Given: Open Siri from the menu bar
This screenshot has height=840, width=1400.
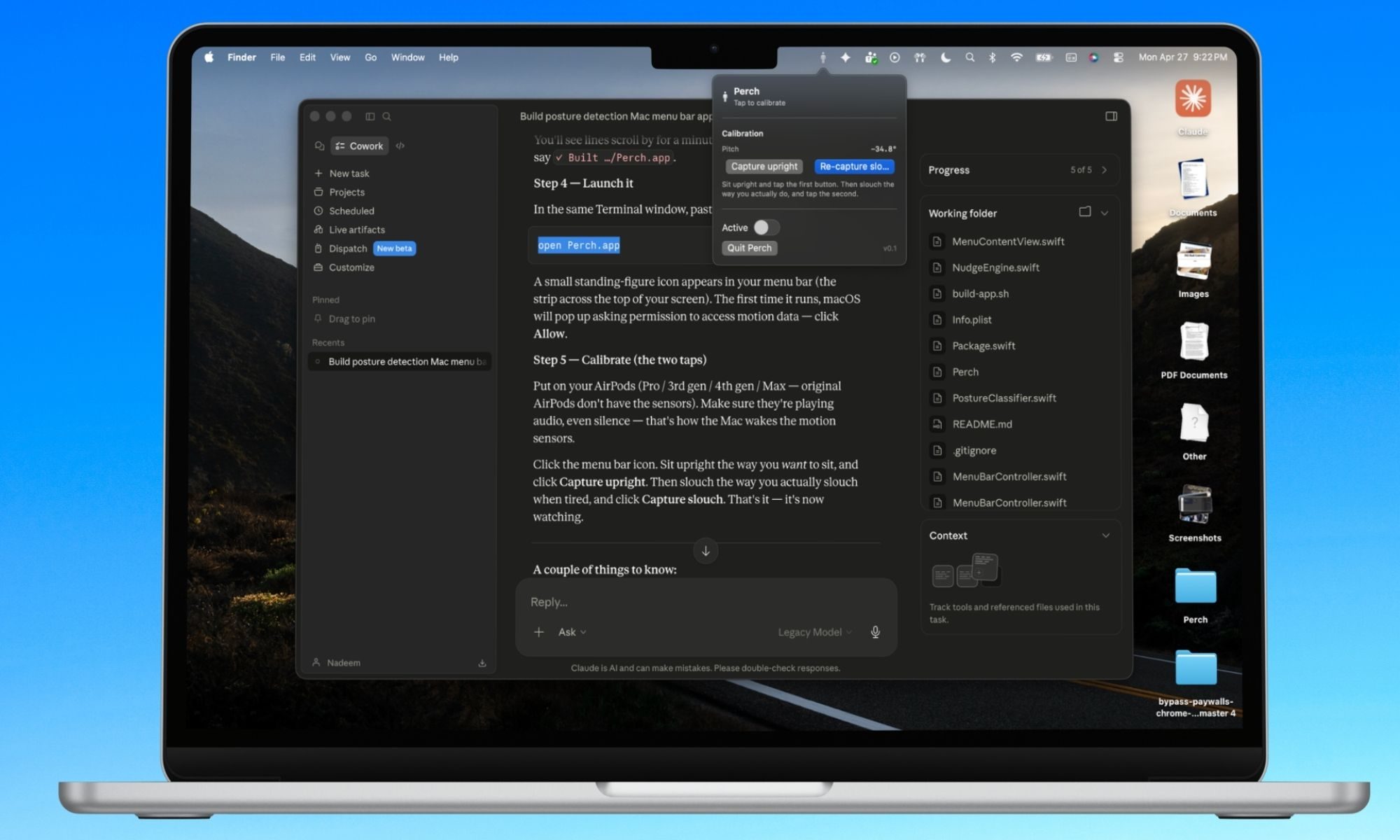Looking at the screenshot, I should [1093, 57].
